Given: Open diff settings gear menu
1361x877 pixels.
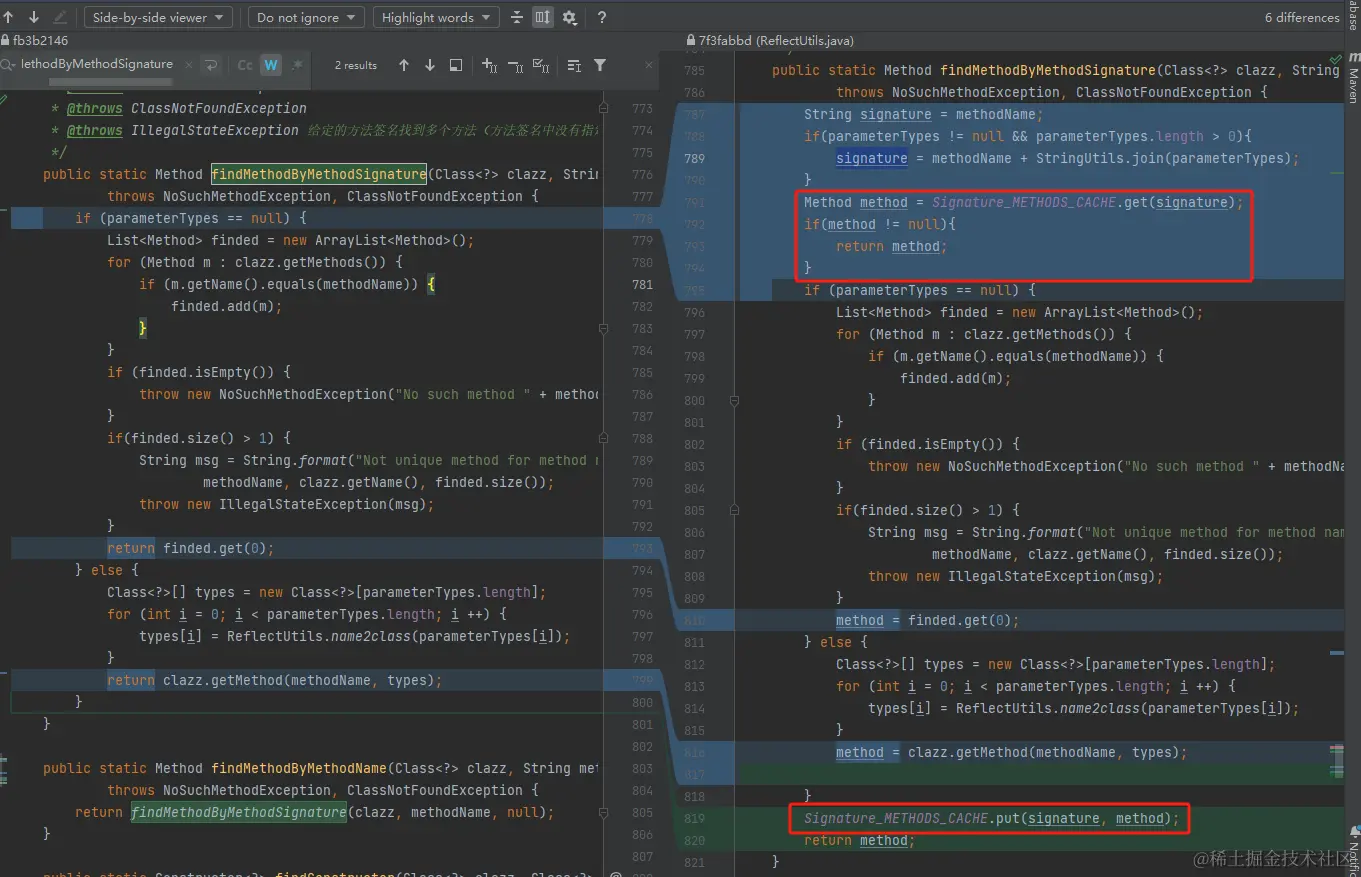Looking at the screenshot, I should (569, 17).
